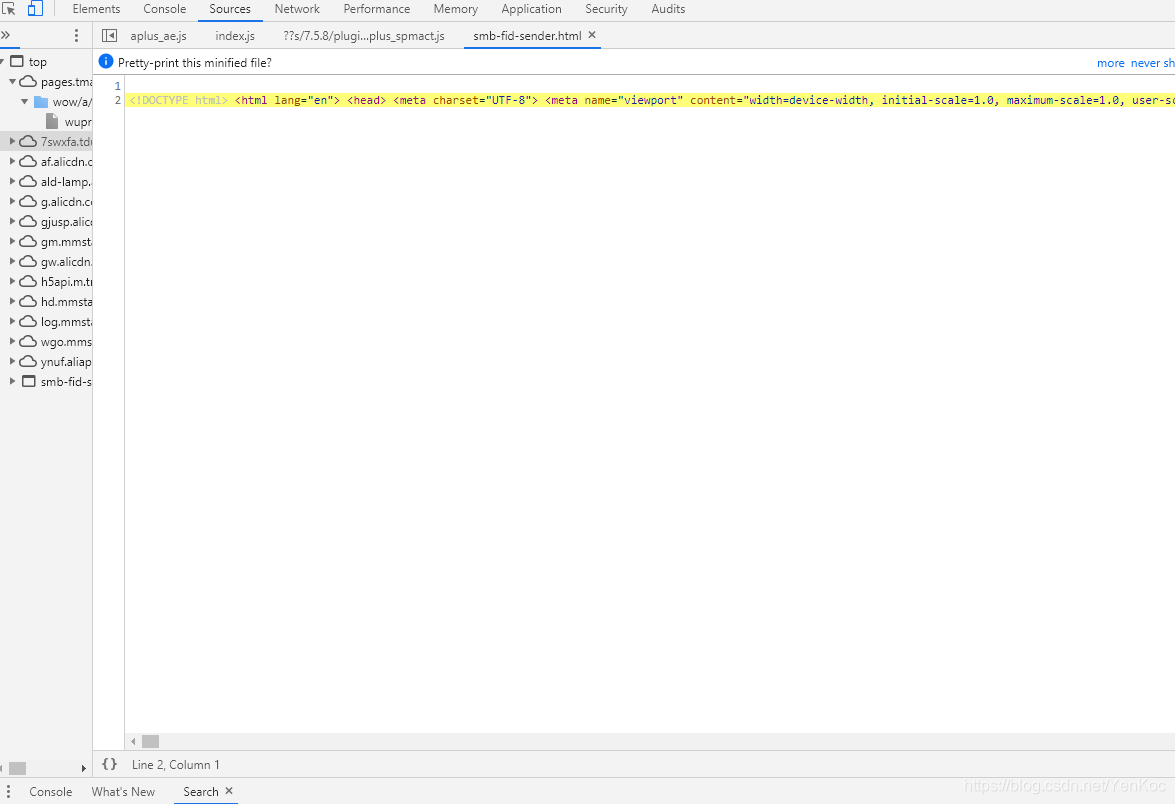Click the navigator horizontal scrollbar thumb
Screen dimensions: 1175x804
[17, 768]
